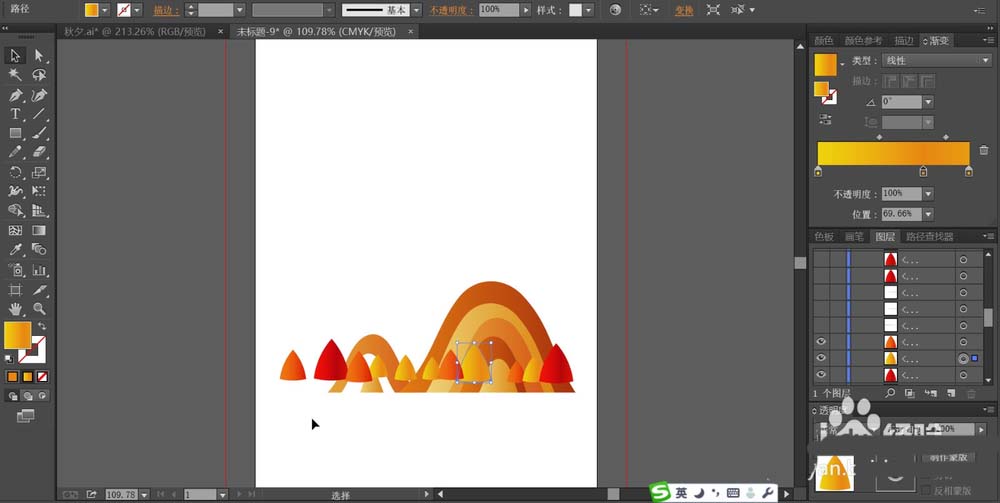Viewport: 1000px width, 503px height.
Task: Click the large fill swatch in the toolbox
Action: [17, 335]
